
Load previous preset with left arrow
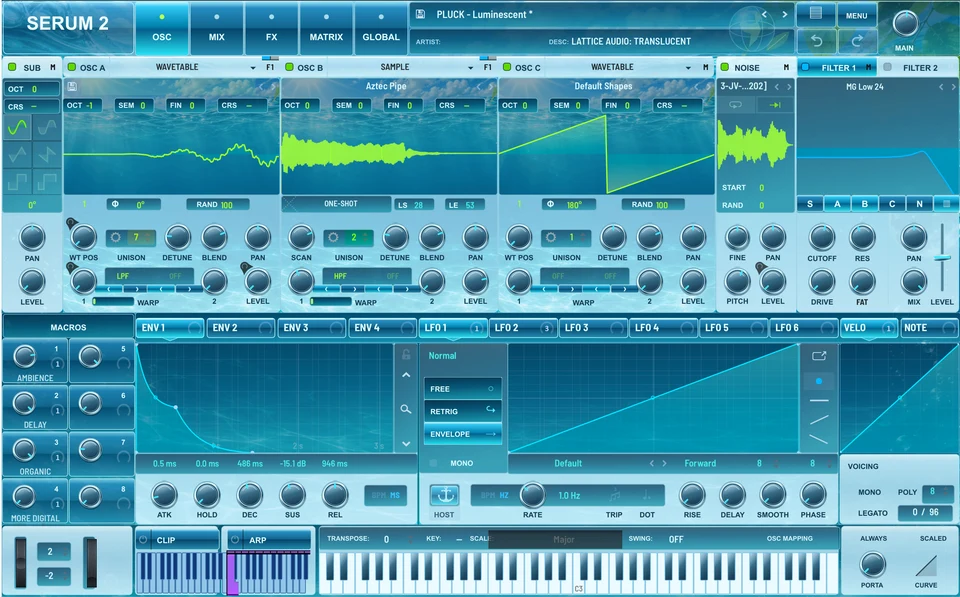pyautogui.click(x=764, y=14)
